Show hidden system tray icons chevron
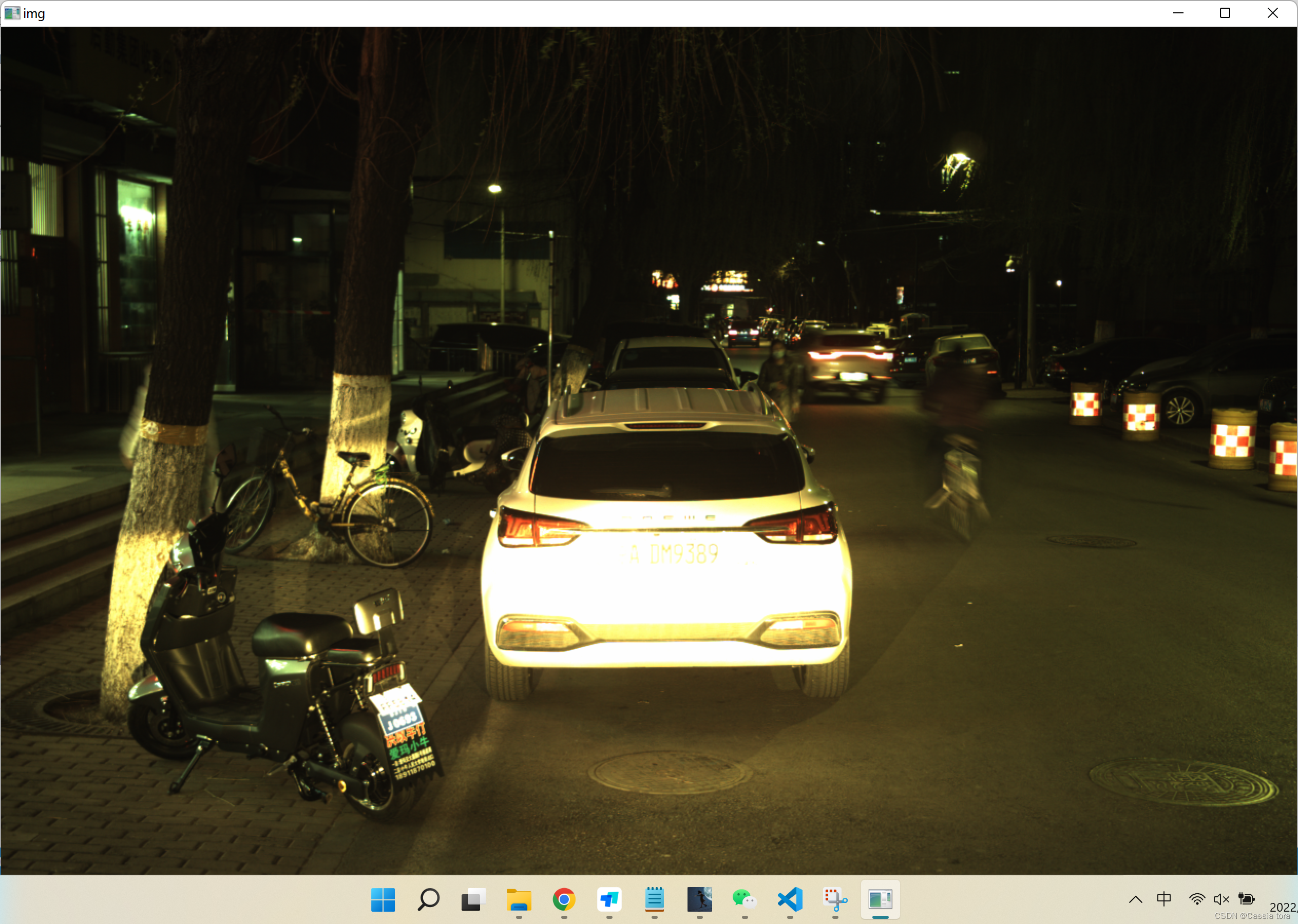The width and height of the screenshot is (1298, 924). click(x=1135, y=899)
